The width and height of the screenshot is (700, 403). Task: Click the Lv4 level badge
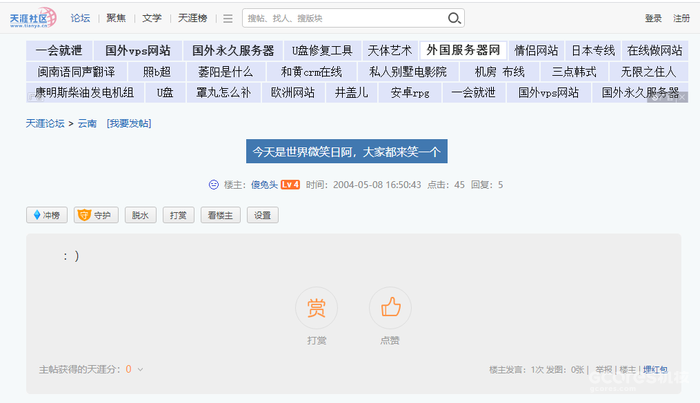[x=290, y=184]
